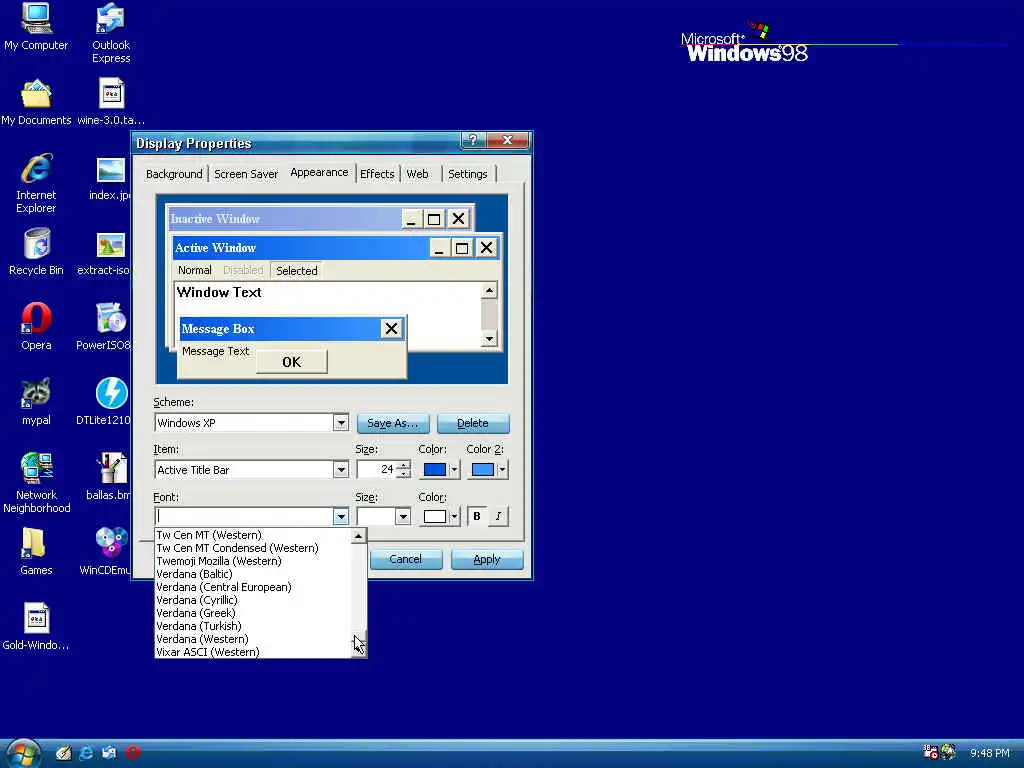Image resolution: width=1024 pixels, height=768 pixels.
Task: Select 'Verdana (Cyrillic)' font
Action: coord(253,600)
